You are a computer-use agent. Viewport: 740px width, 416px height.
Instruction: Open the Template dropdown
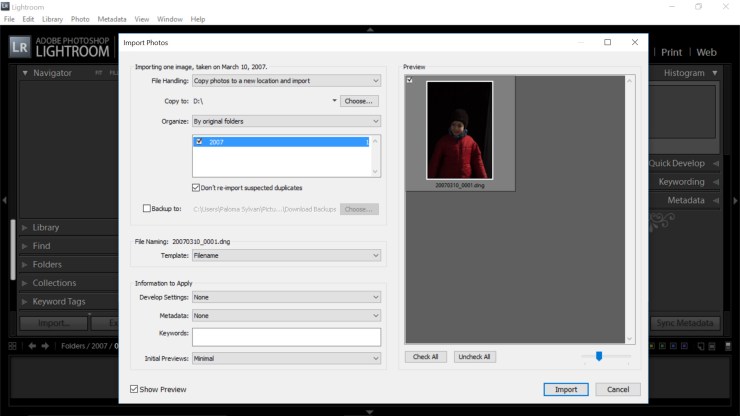[286, 255]
